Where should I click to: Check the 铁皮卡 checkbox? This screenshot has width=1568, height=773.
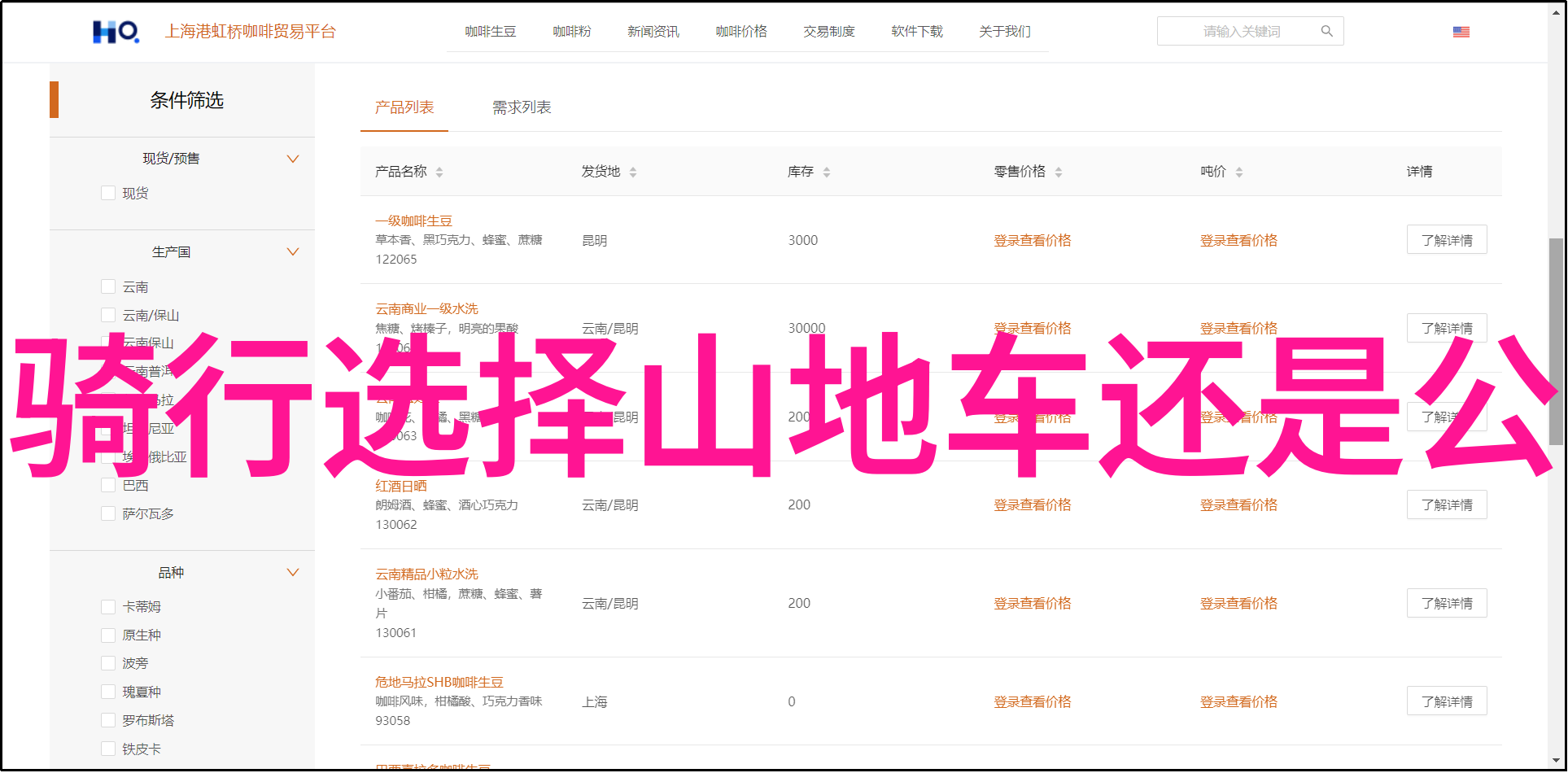[x=107, y=749]
